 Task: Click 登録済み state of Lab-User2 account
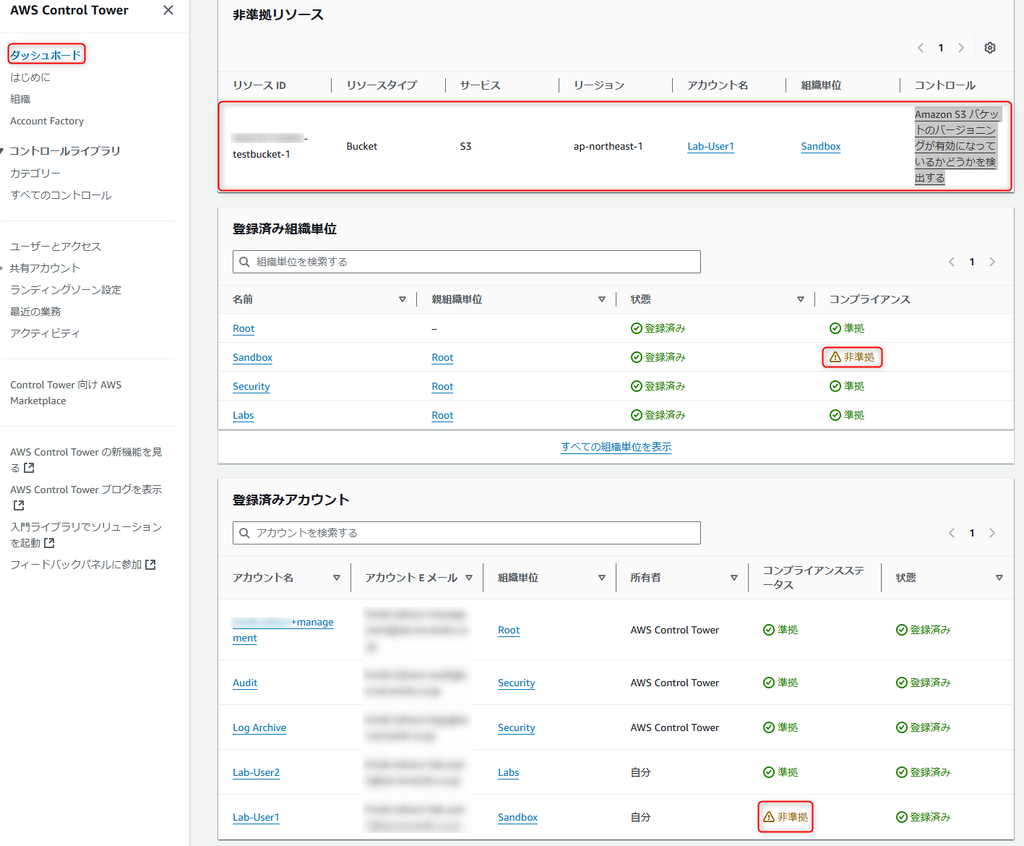point(923,772)
